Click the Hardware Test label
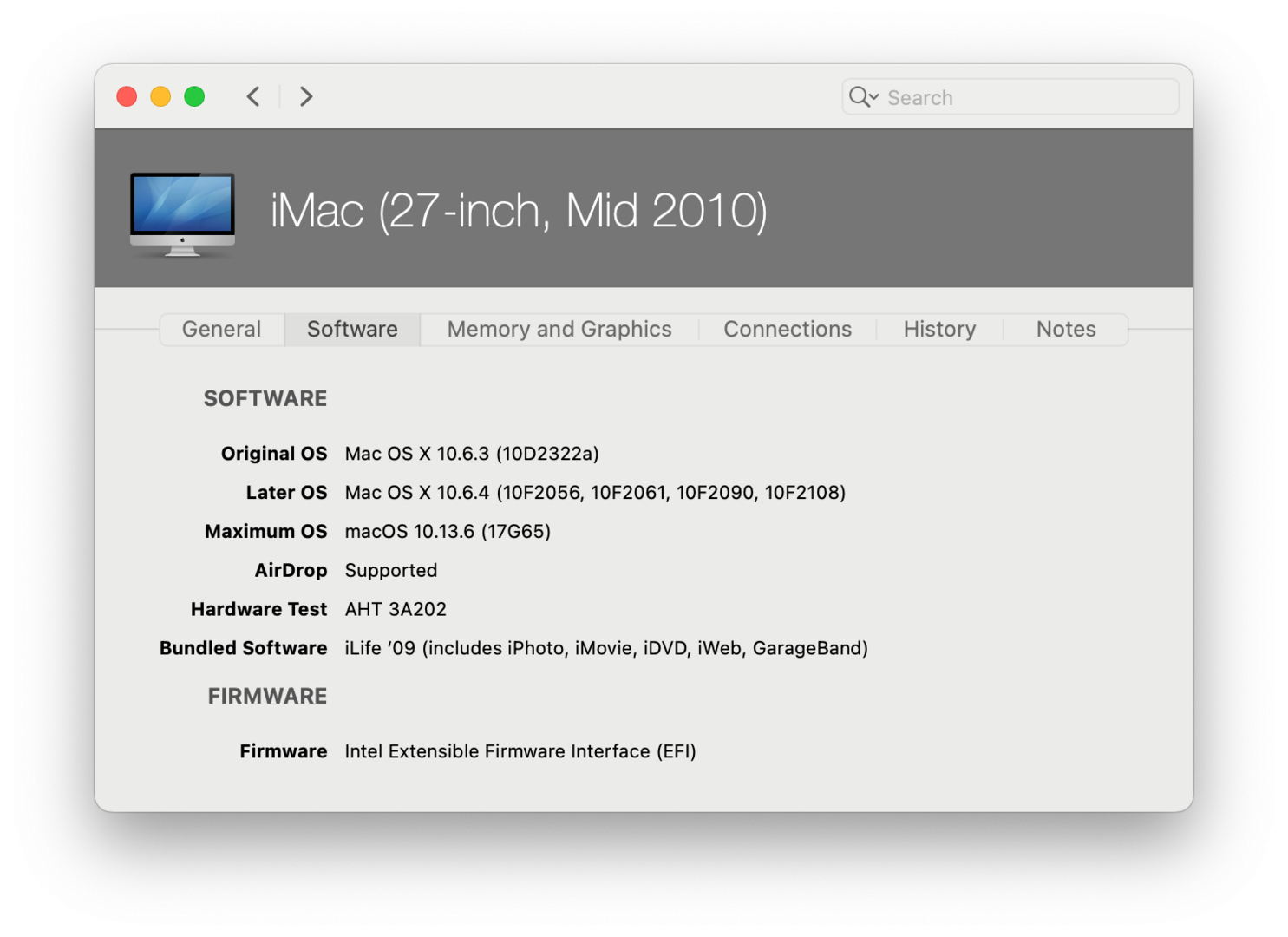1288x937 pixels. (x=259, y=610)
